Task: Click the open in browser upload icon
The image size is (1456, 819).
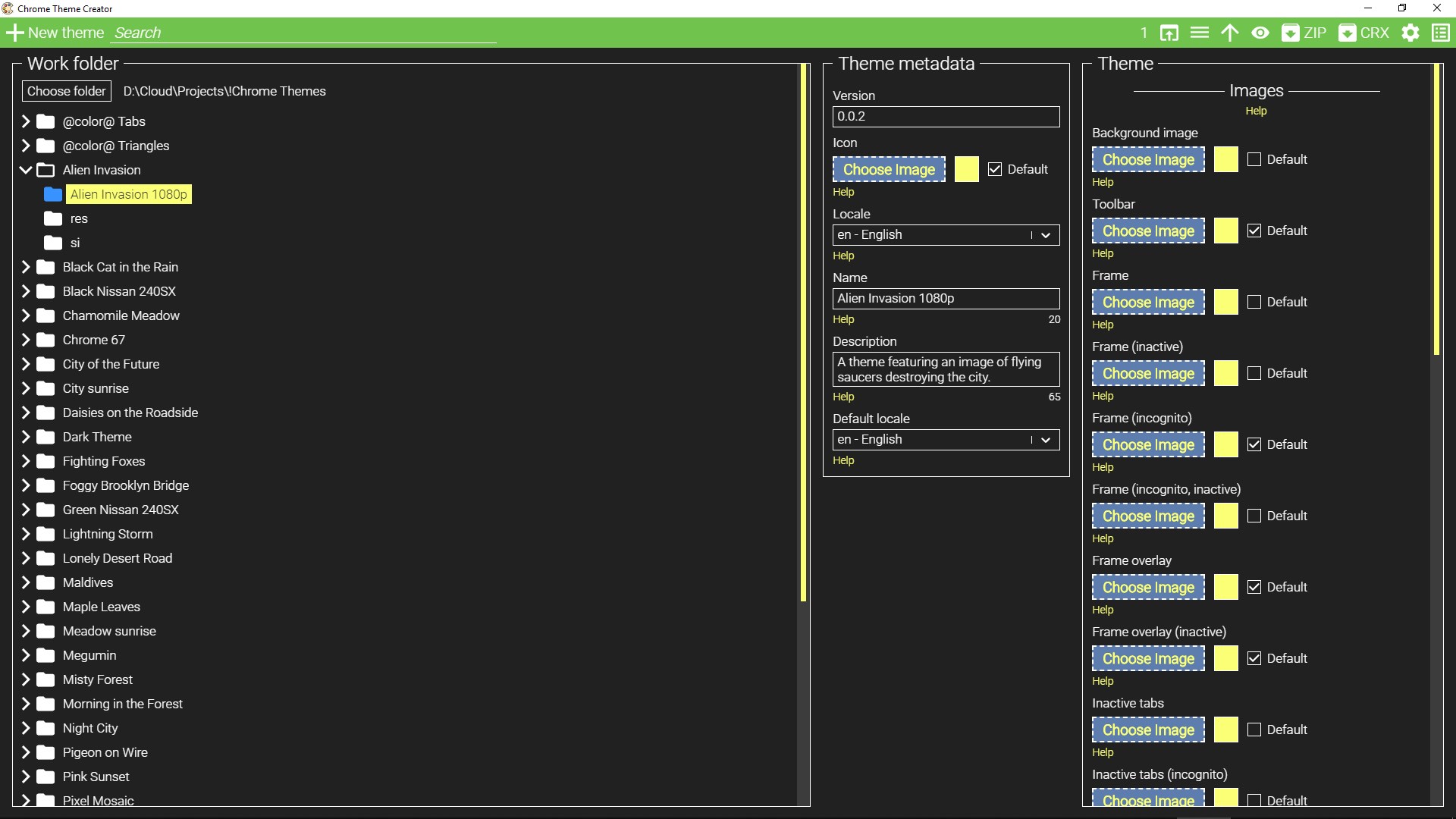Action: point(1169,33)
